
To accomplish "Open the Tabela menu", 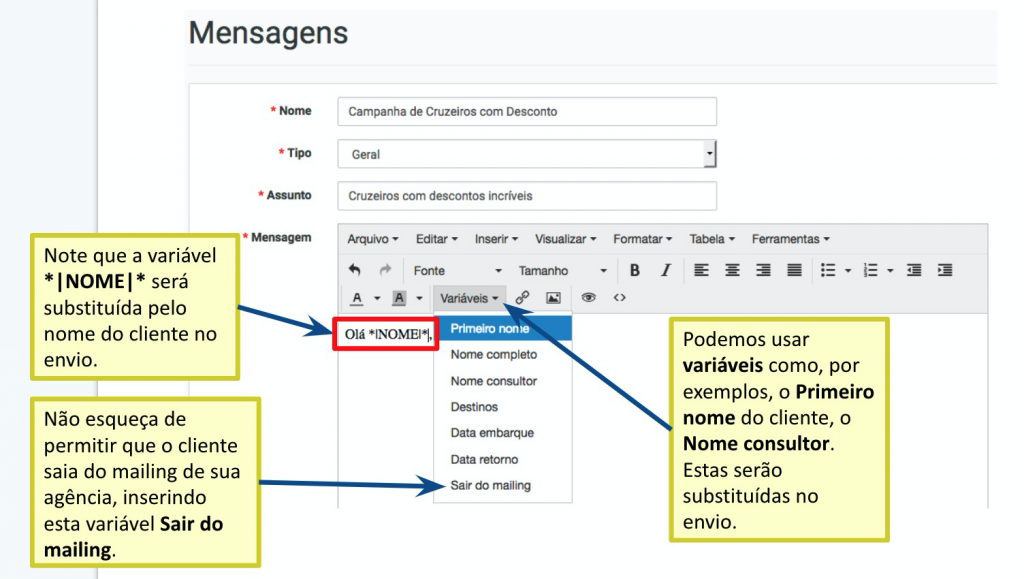I will 712,239.
